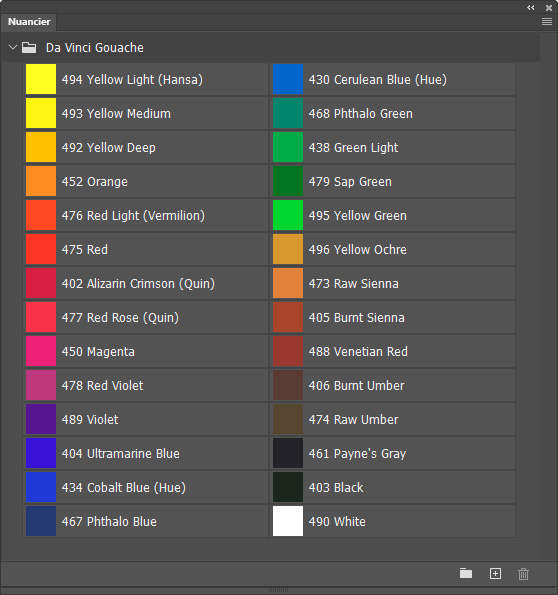
Task: Delete swatch using the trash icon
Action: pos(523,574)
